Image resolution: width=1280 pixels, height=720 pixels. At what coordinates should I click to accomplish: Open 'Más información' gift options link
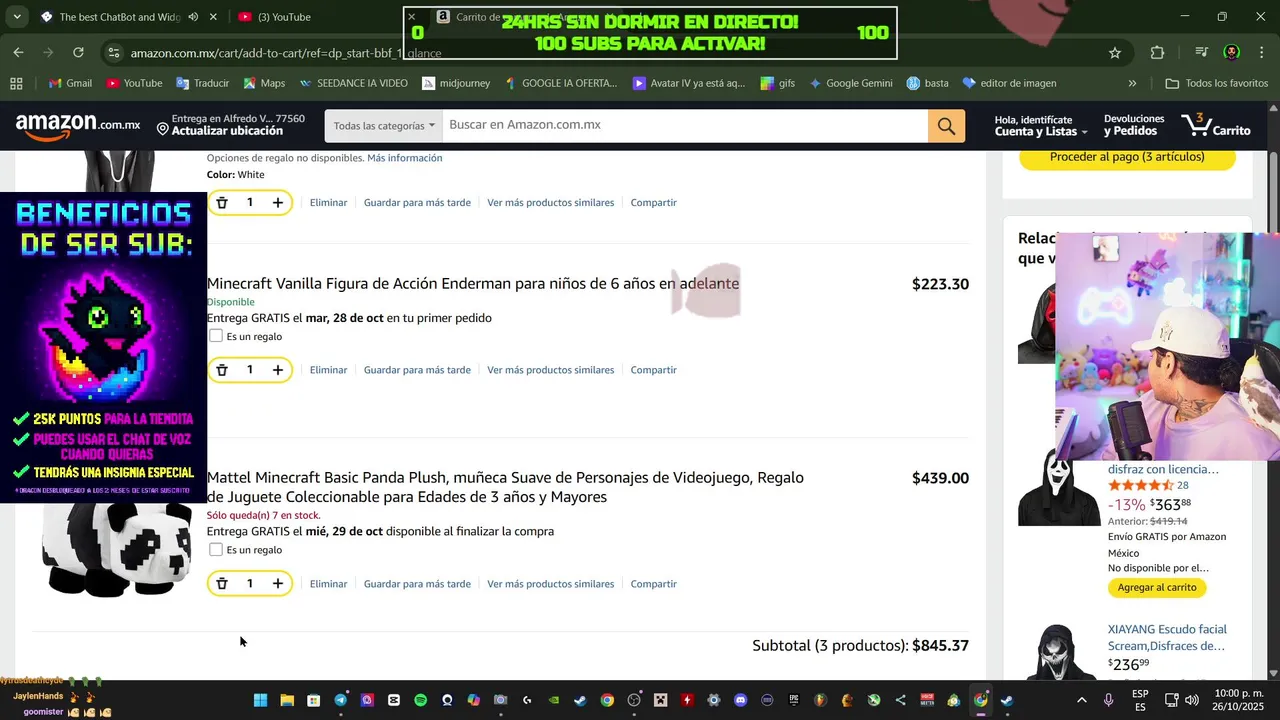click(x=404, y=158)
